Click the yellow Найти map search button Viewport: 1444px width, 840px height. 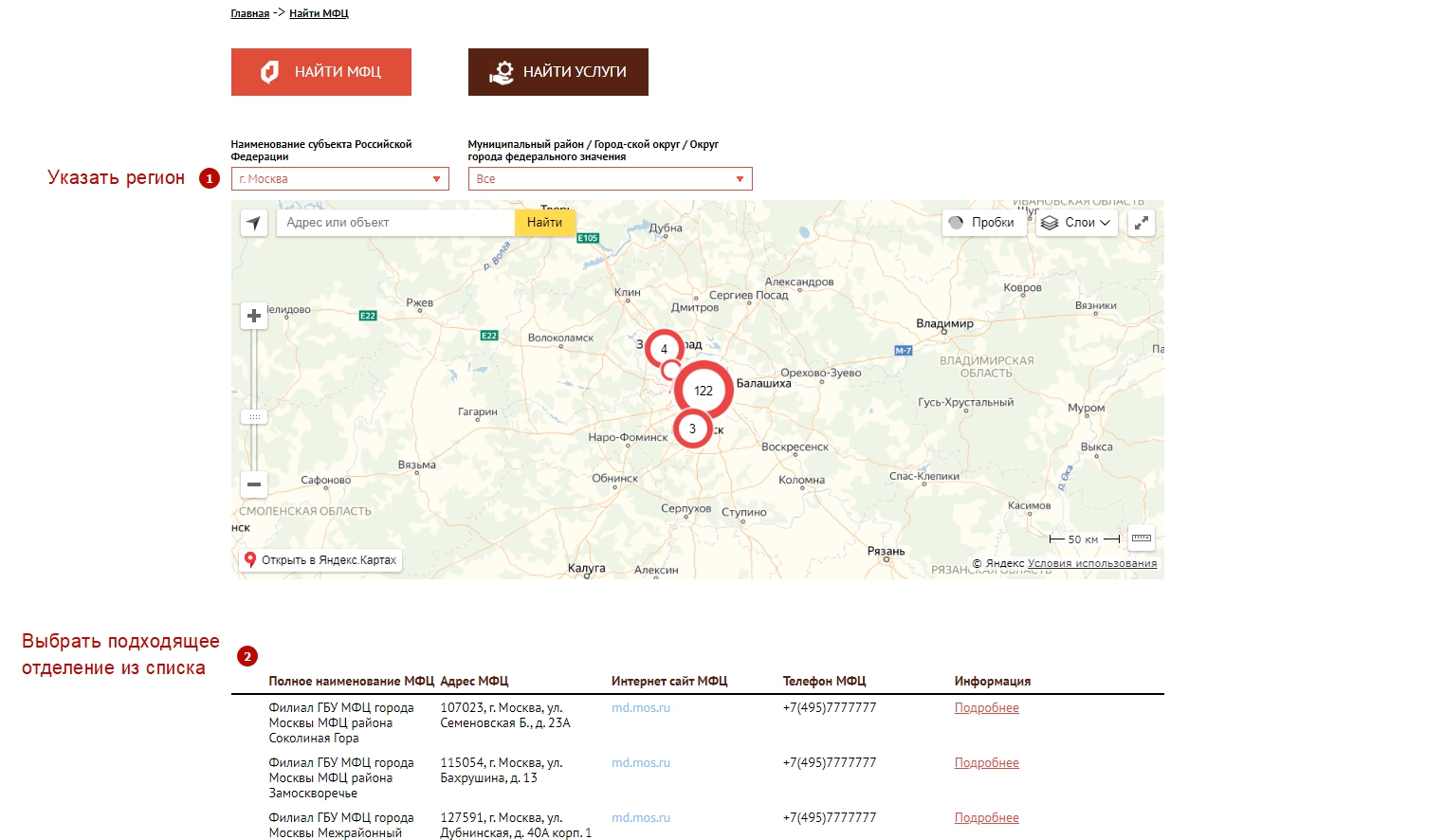545,223
